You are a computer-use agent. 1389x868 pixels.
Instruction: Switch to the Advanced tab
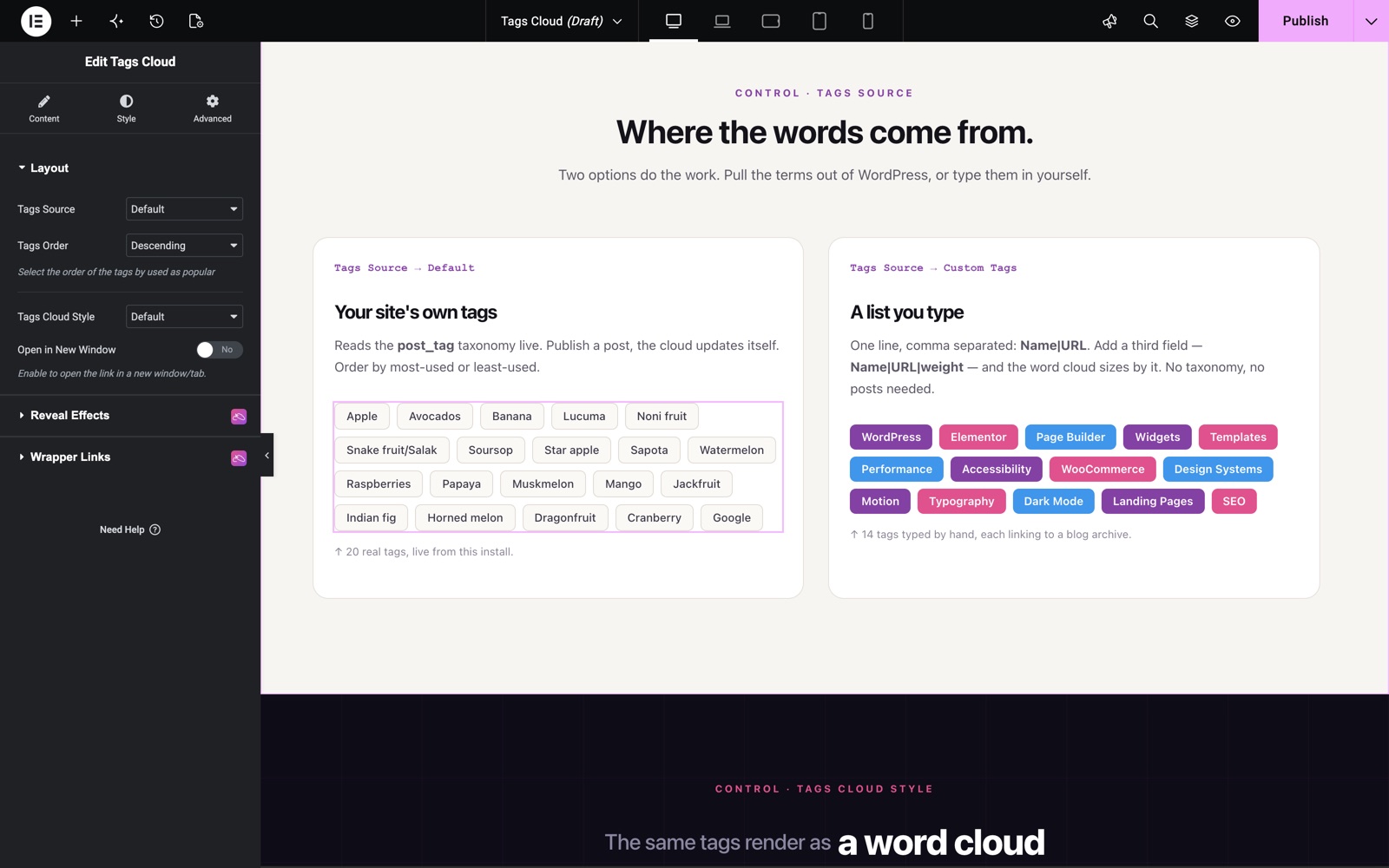point(213,108)
